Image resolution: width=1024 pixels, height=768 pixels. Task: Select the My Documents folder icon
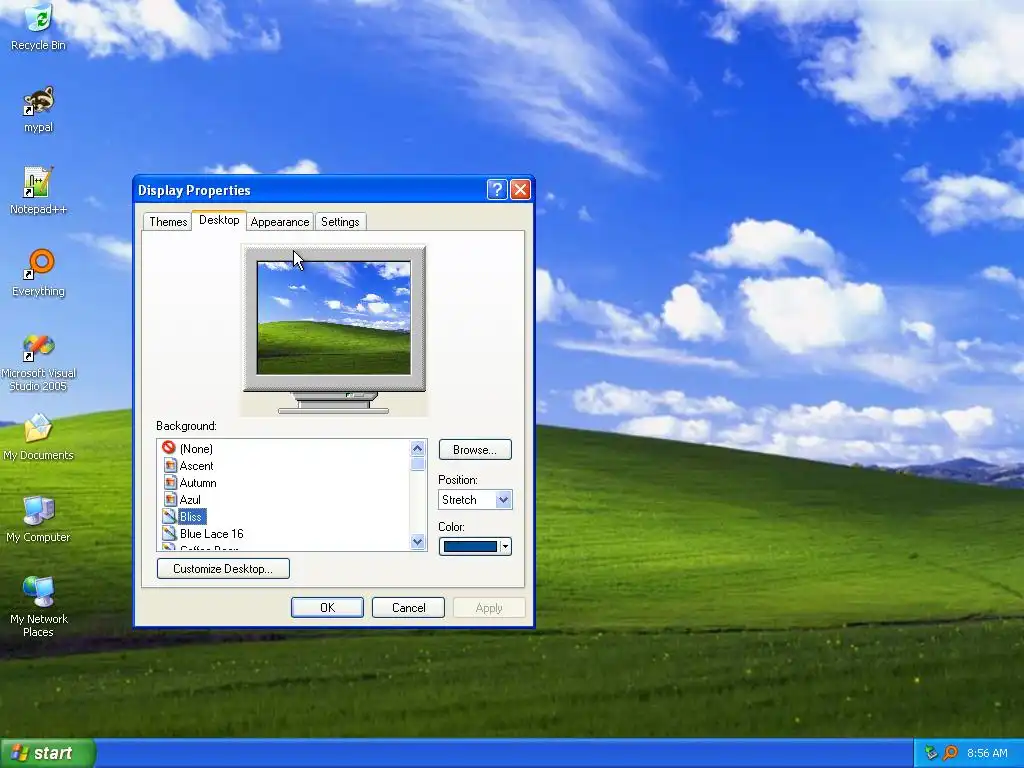39,437
